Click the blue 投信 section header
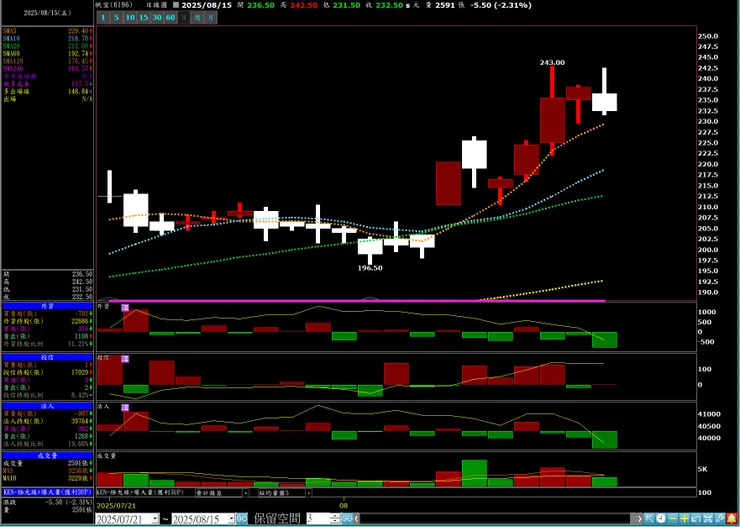 [47, 357]
